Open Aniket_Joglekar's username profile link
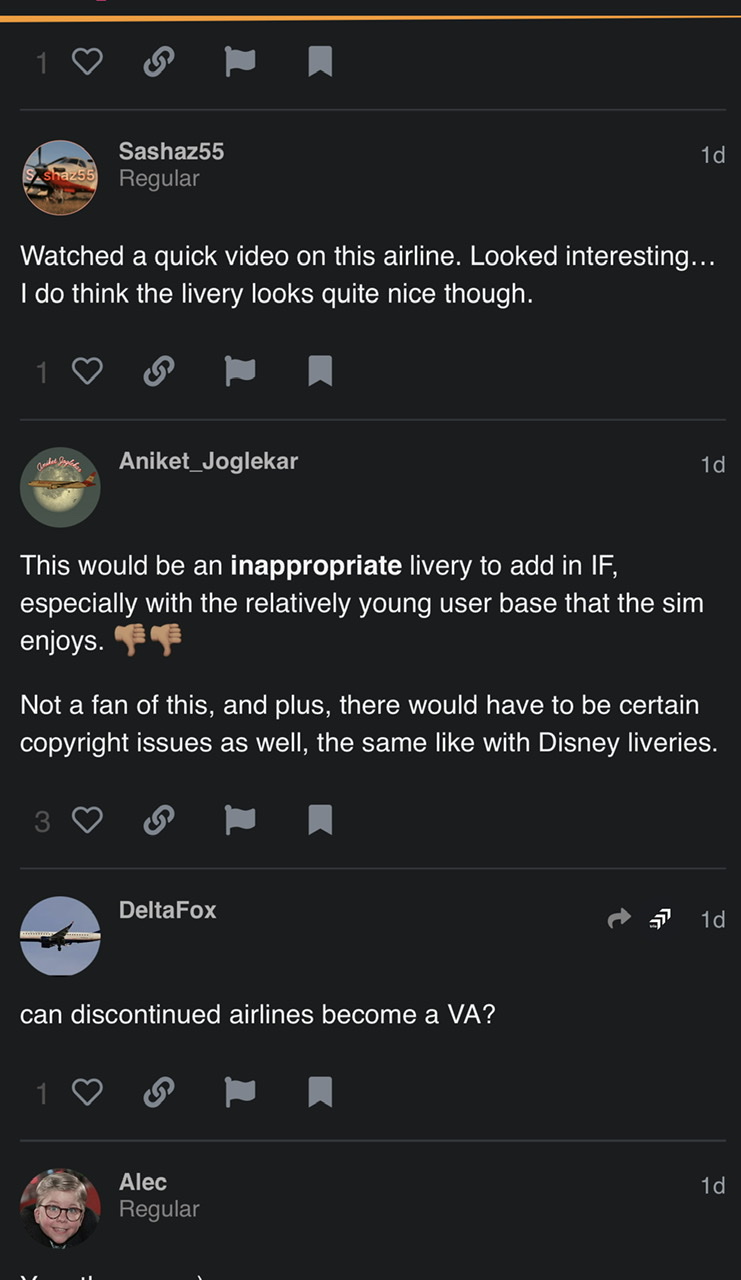This screenshot has height=1280, width=741. point(208,461)
